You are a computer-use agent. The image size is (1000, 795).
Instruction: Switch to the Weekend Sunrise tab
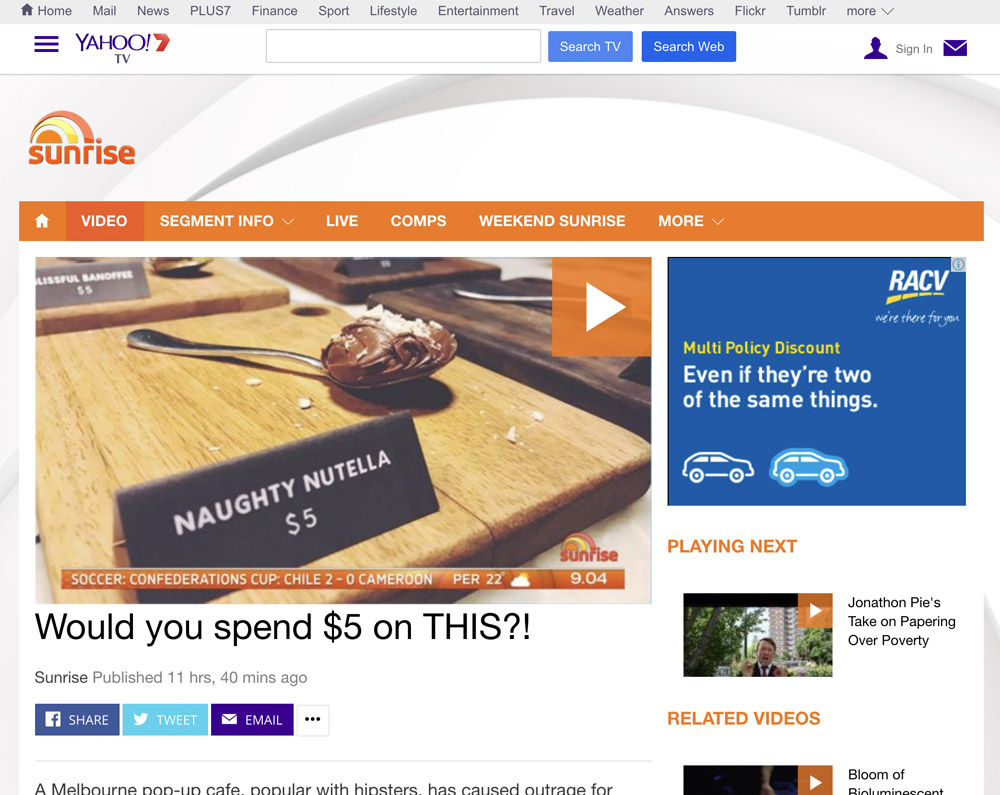(x=552, y=221)
